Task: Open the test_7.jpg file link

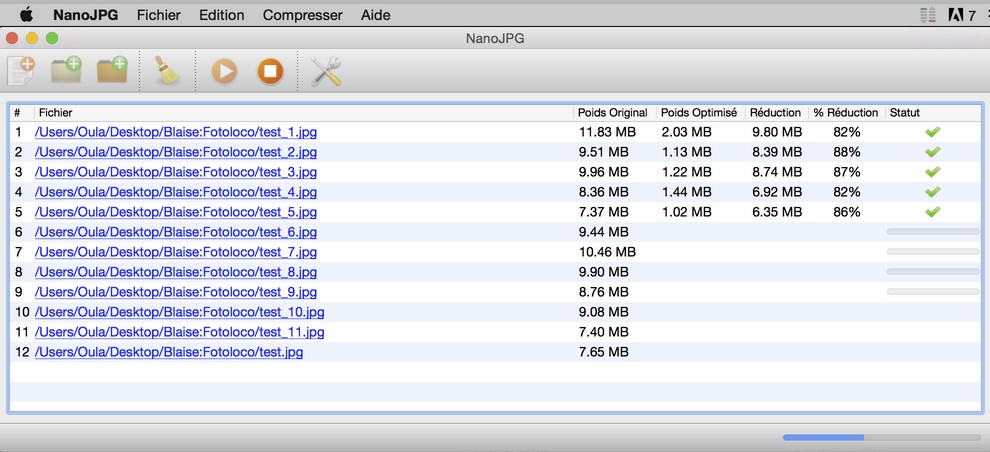Action: click(176, 253)
